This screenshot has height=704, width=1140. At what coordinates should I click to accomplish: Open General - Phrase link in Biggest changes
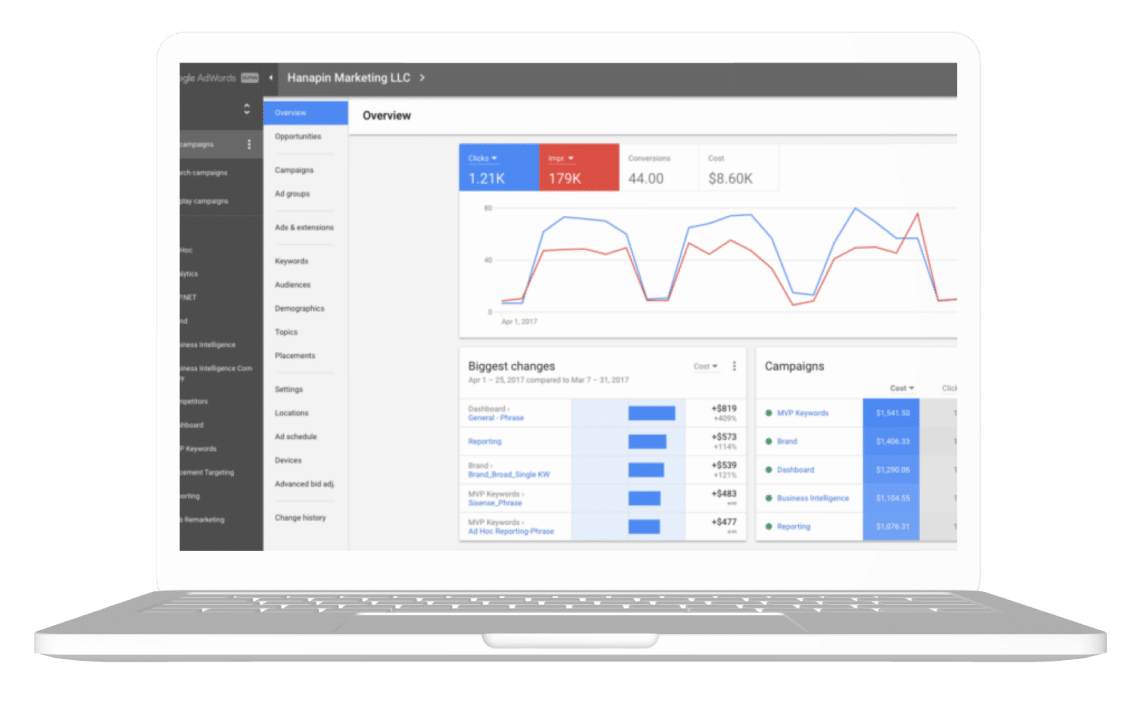(x=496, y=418)
